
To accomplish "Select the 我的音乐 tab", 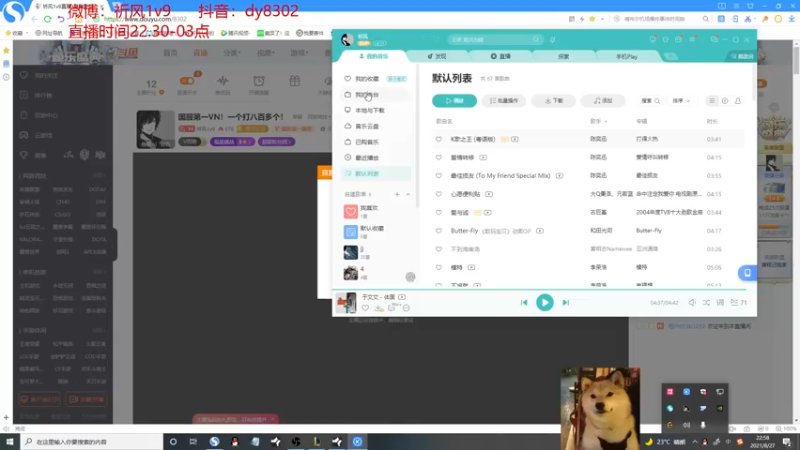I will (x=373, y=56).
